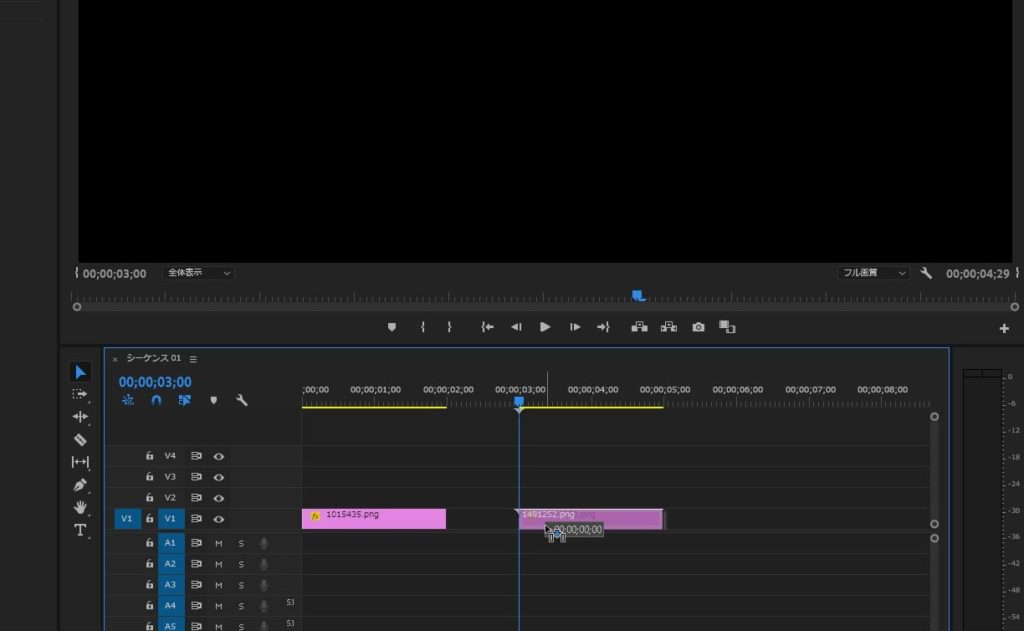Toggle lock on track V3
1024x631 pixels.
tap(149, 477)
